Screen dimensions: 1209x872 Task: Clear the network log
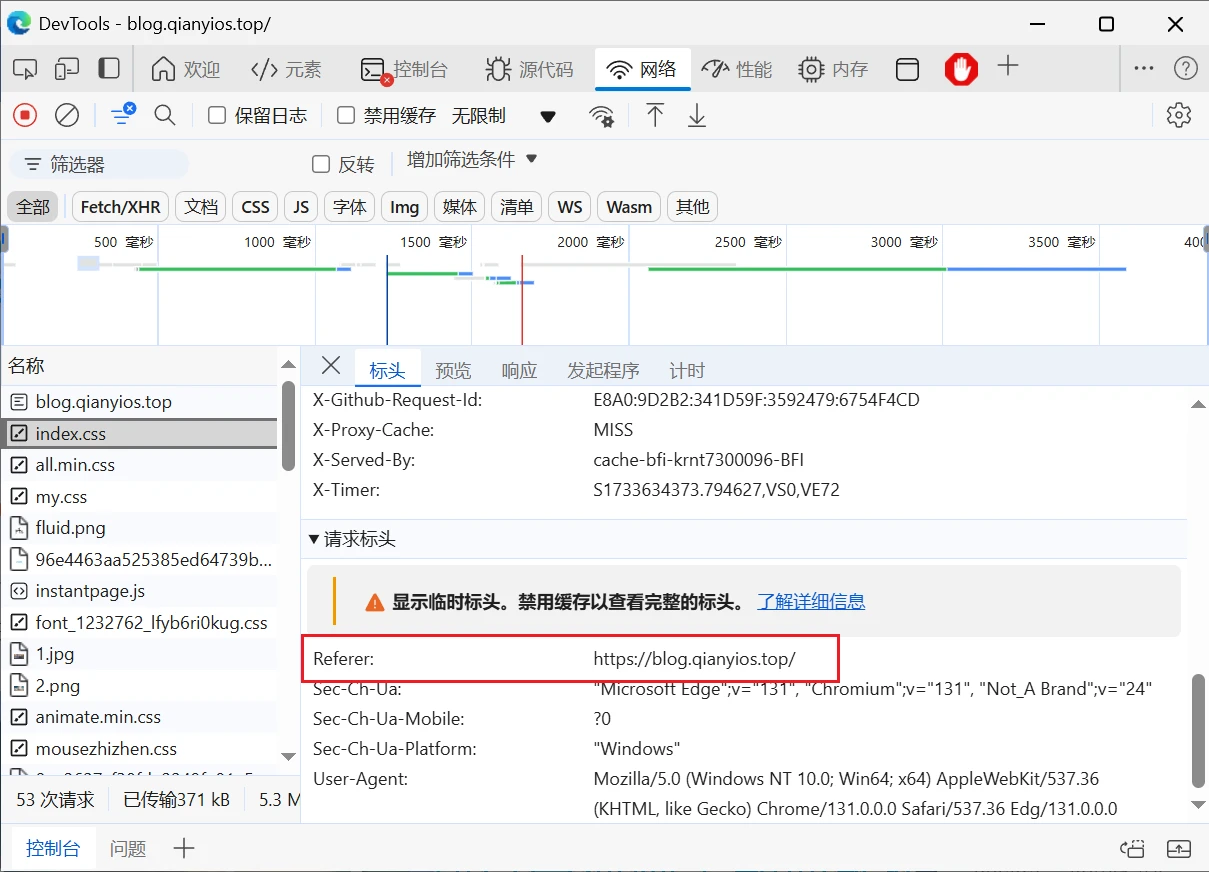pyautogui.click(x=67, y=116)
